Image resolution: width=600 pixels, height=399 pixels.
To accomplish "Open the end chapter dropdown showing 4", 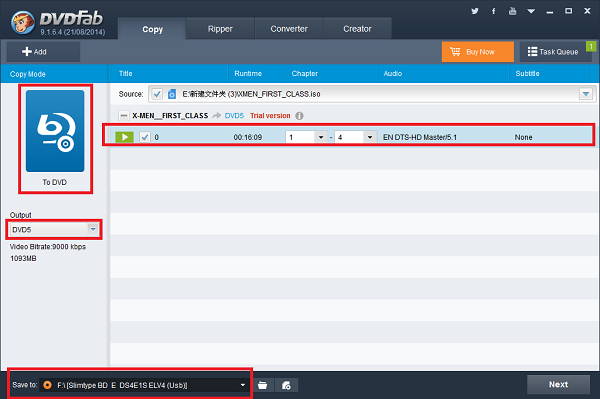I will pyautogui.click(x=355, y=137).
